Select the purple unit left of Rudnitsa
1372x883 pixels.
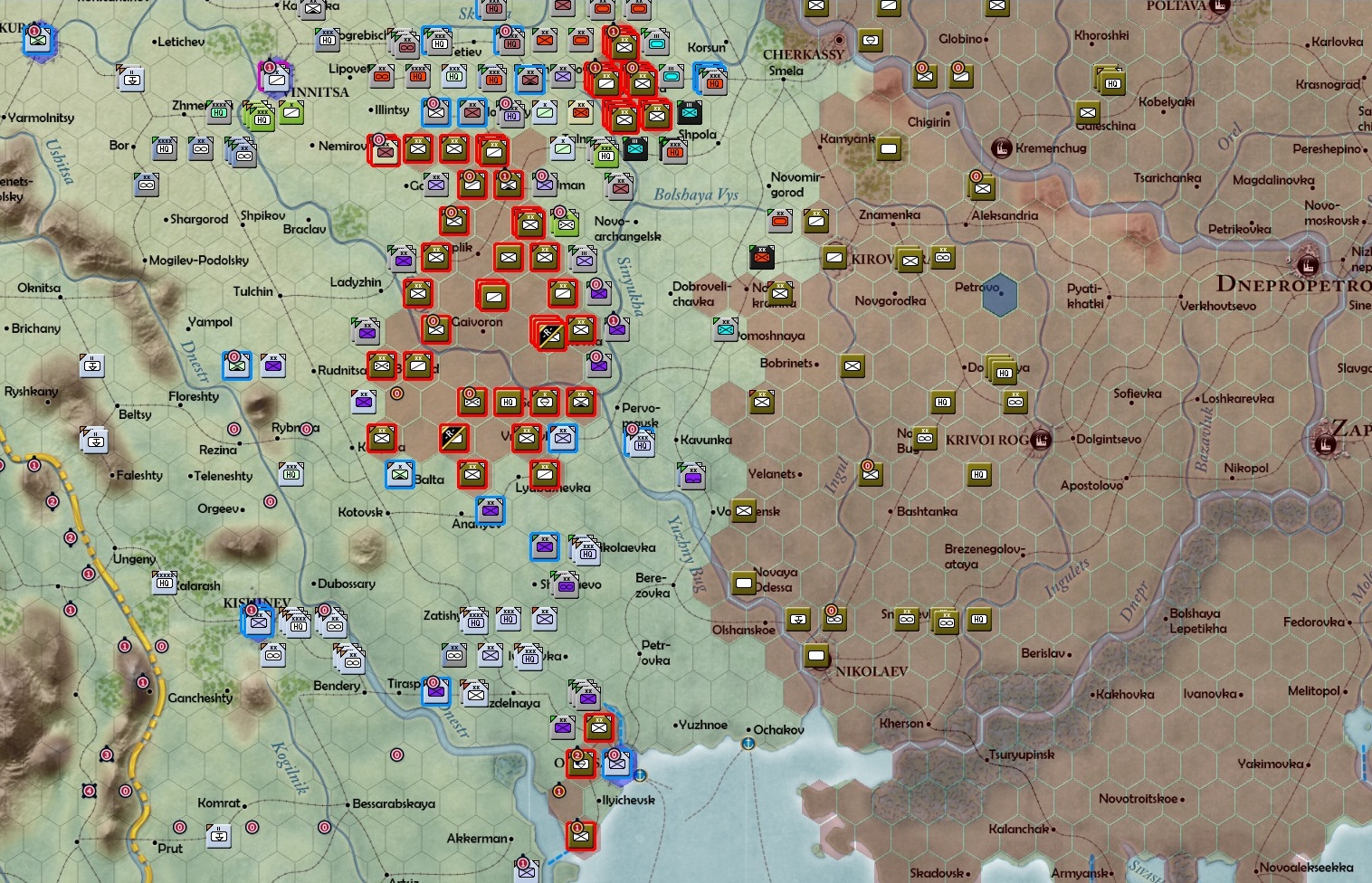pos(273,366)
